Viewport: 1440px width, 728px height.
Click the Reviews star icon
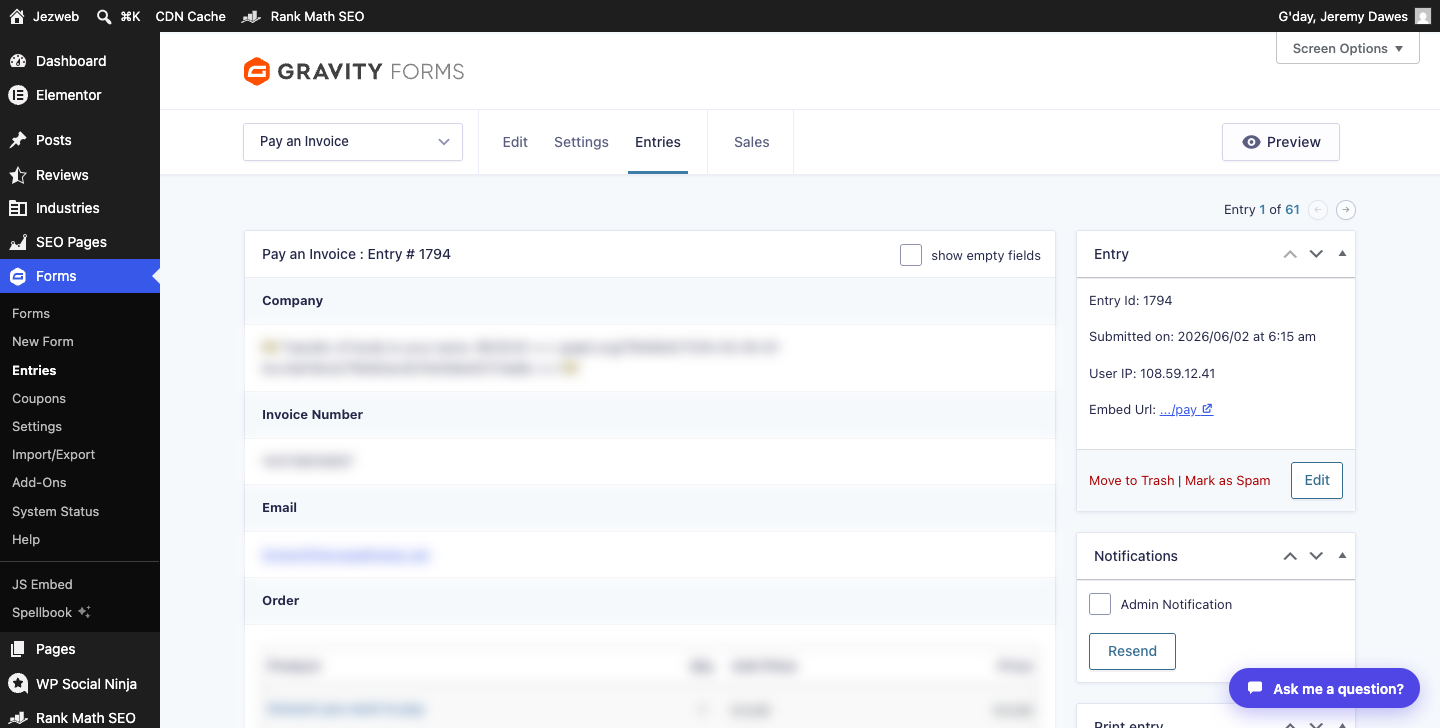(18, 175)
